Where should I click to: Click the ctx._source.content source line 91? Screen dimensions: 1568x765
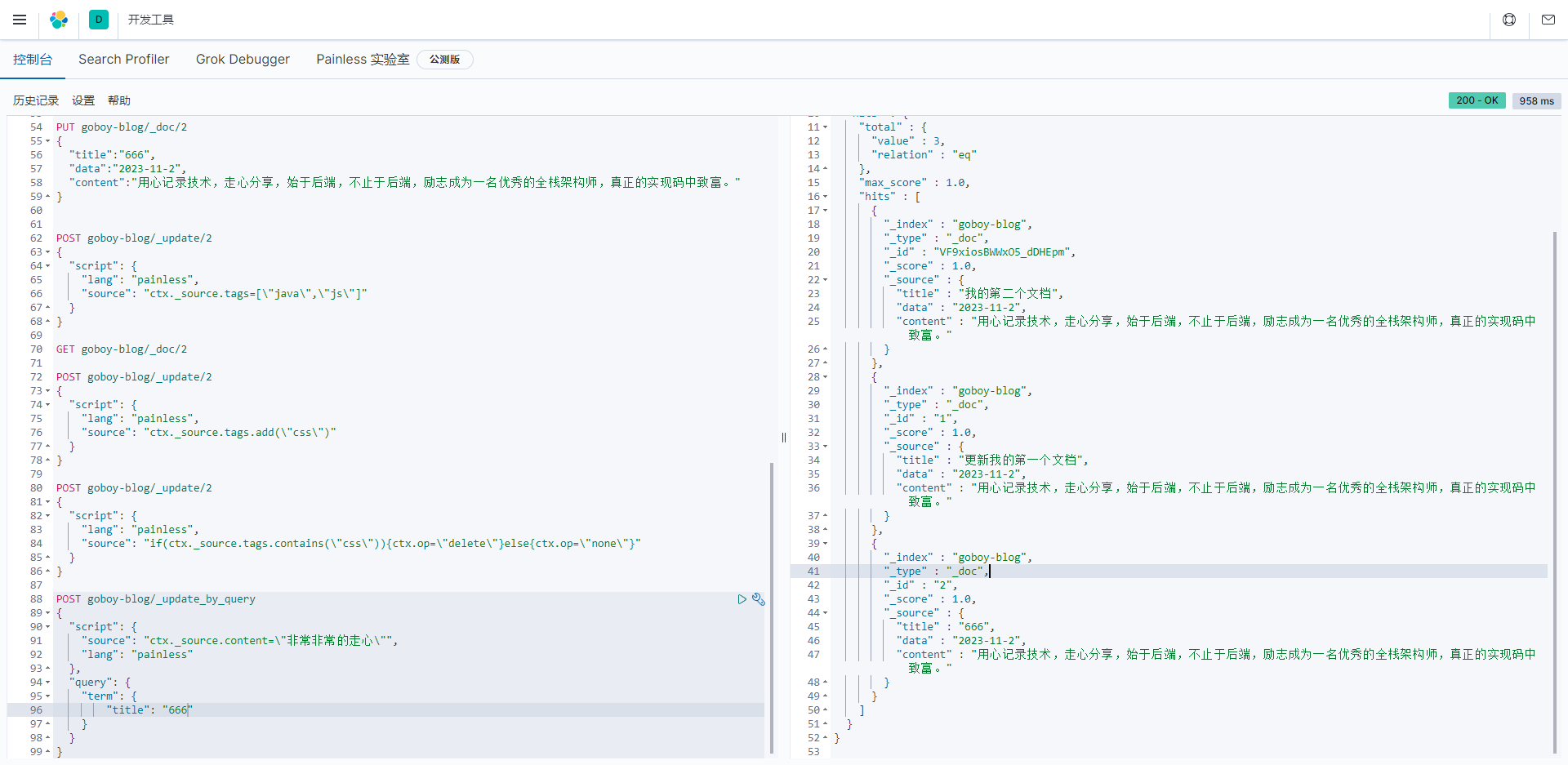click(239, 641)
